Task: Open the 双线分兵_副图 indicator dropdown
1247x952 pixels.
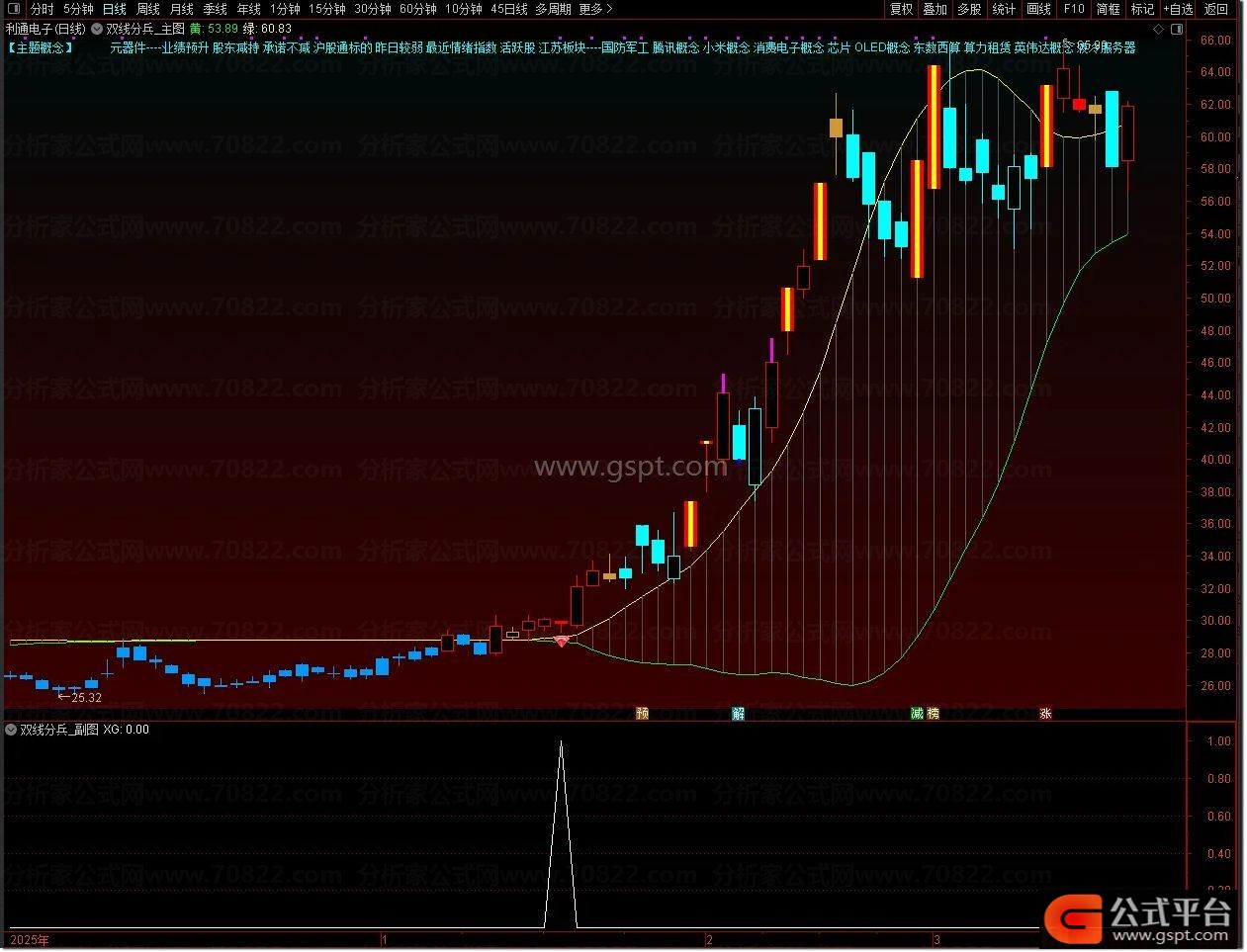Action: point(11,730)
